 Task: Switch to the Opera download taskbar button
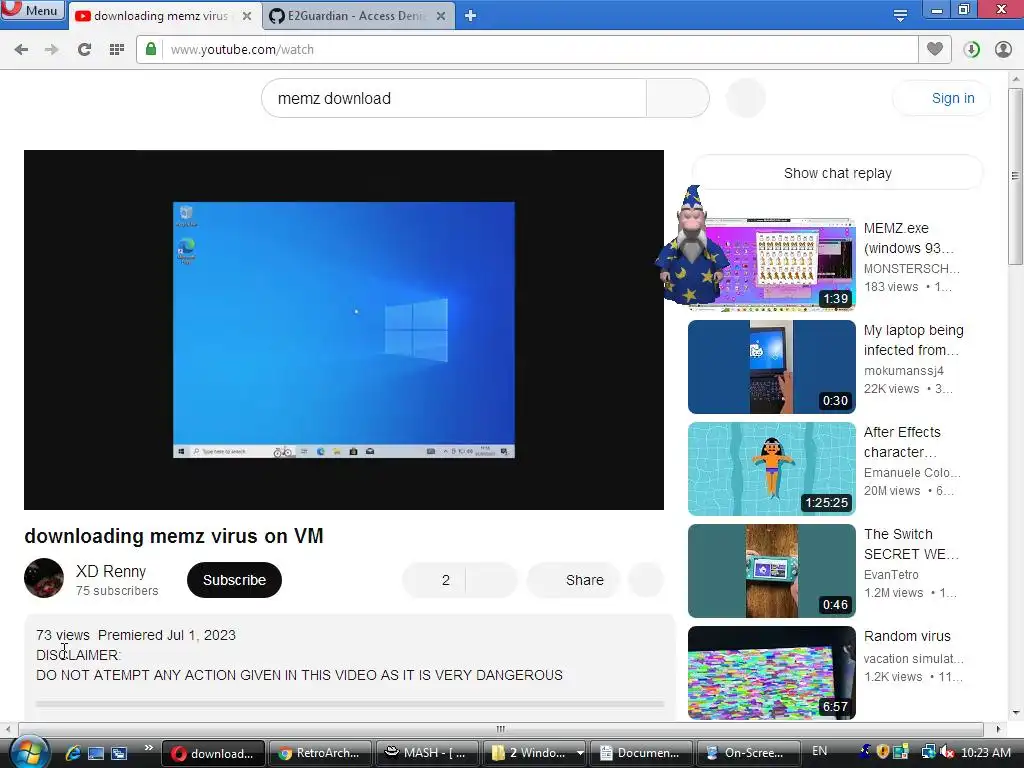(x=214, y=753)
